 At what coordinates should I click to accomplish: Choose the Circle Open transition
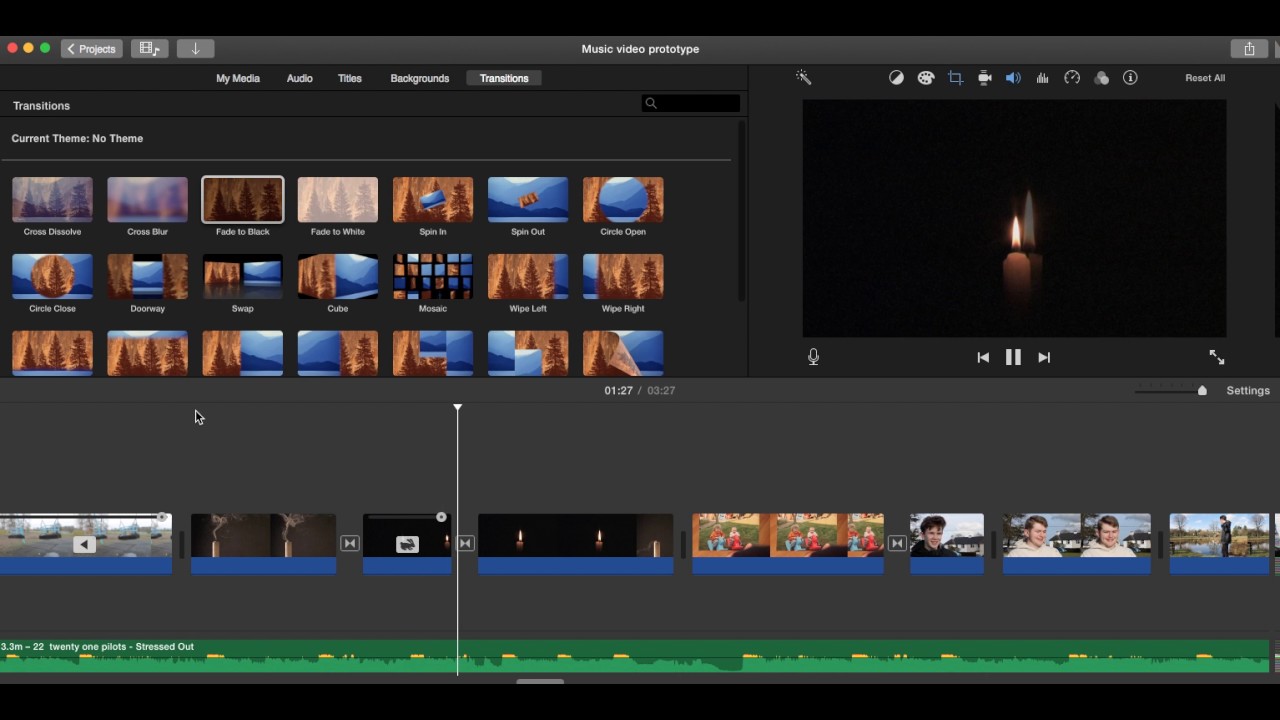click(x=623, y=200)
